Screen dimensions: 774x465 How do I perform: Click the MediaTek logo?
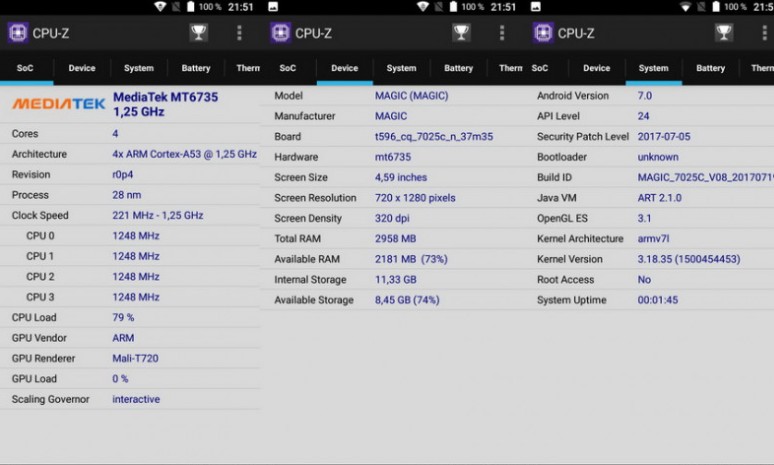point(58,104)
